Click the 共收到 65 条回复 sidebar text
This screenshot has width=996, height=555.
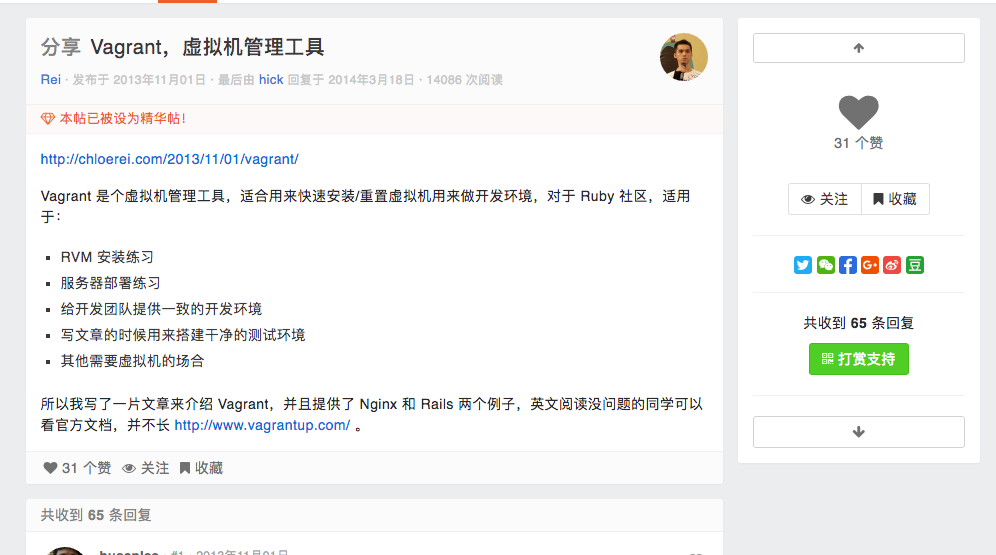(x=858, y=323)
